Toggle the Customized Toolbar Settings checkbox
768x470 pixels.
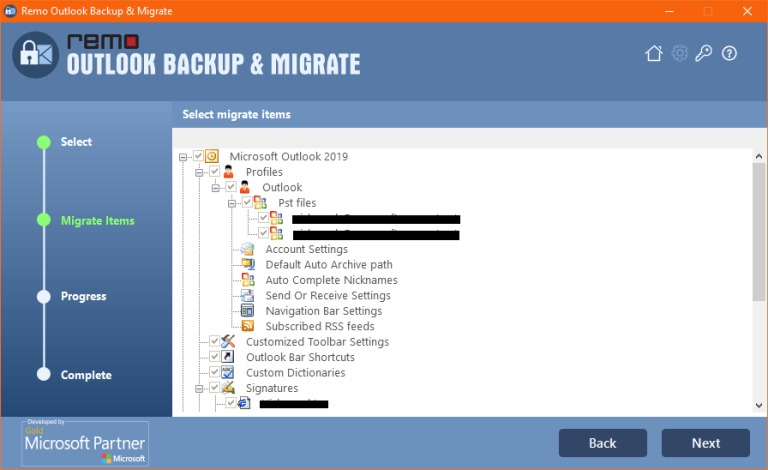(x=215, y=341)
